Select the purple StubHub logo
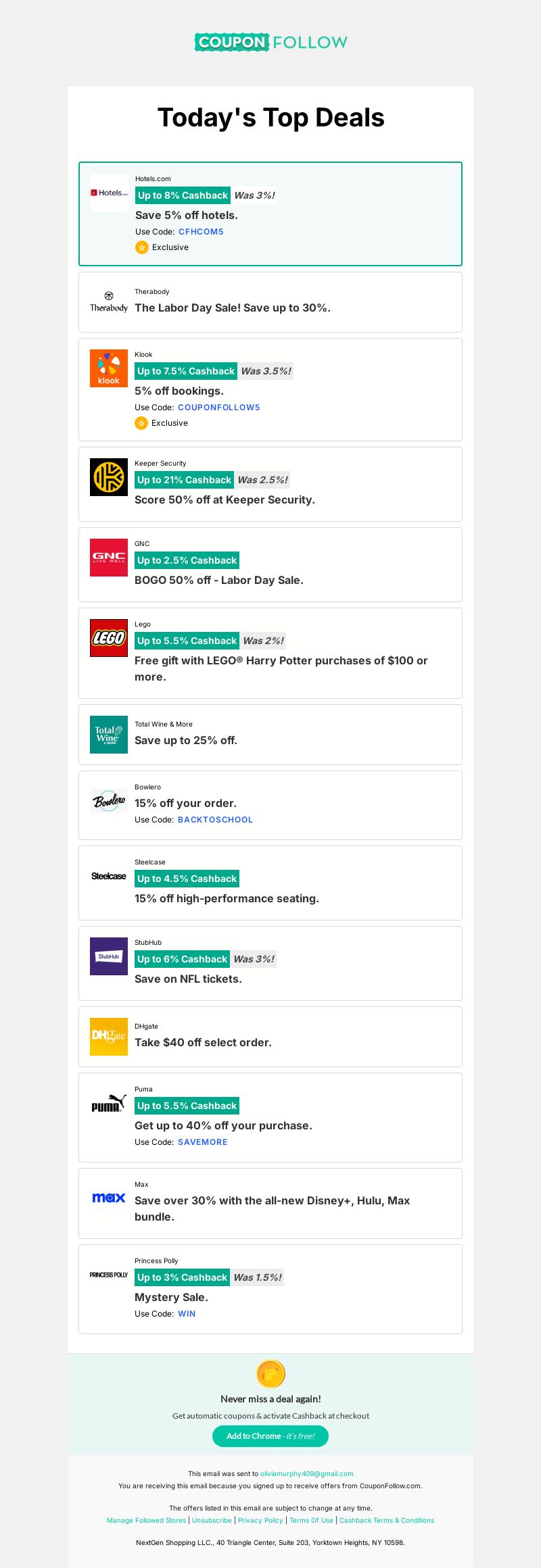 pos(109,956)
